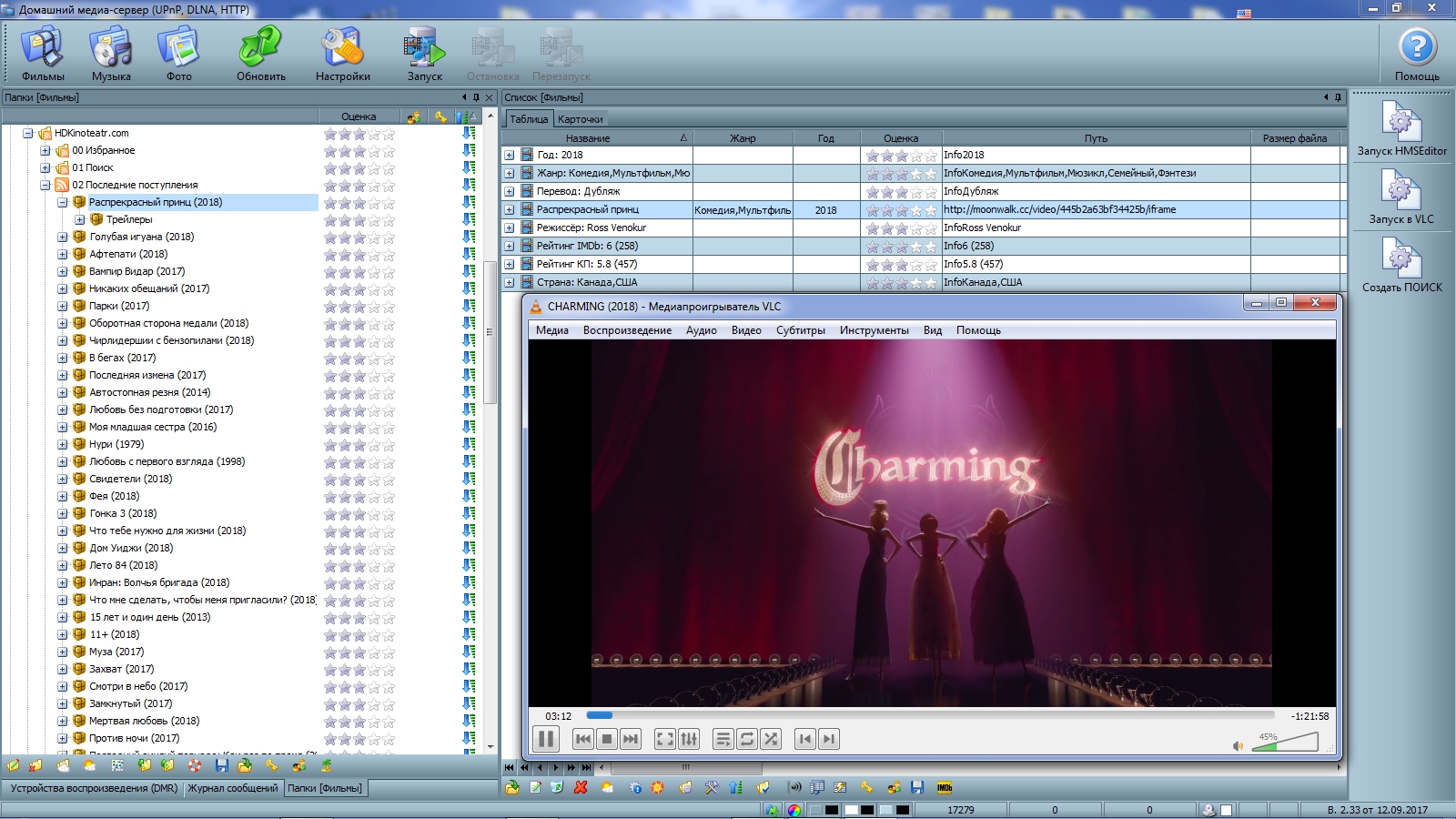The image size is (1456, 819).
Task: Open the Фото section icon
Action: coord(178,55)
